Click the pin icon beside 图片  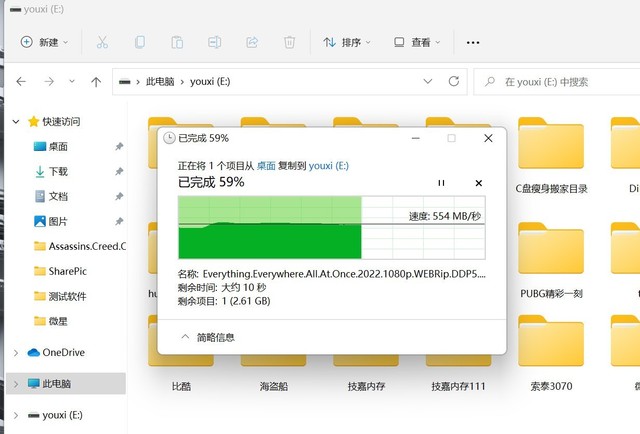[x=119, y=221]
